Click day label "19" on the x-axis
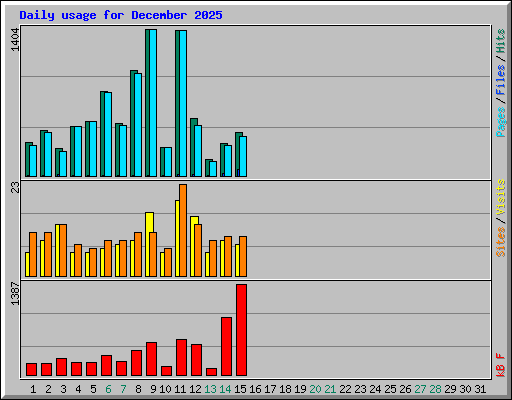Viewport: 512px width, 400px height. pyautogui.click(x=300, y=389)
